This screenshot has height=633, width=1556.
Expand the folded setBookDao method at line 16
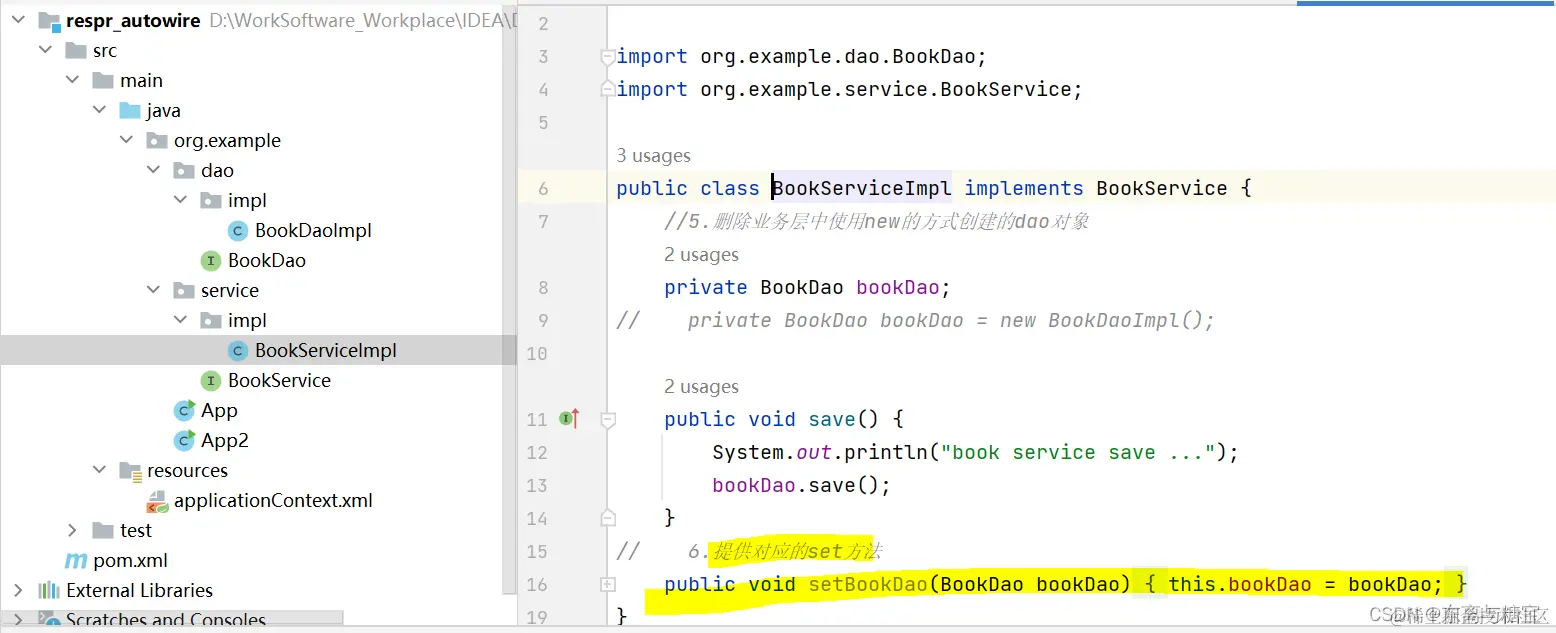(x=607, y=583)
